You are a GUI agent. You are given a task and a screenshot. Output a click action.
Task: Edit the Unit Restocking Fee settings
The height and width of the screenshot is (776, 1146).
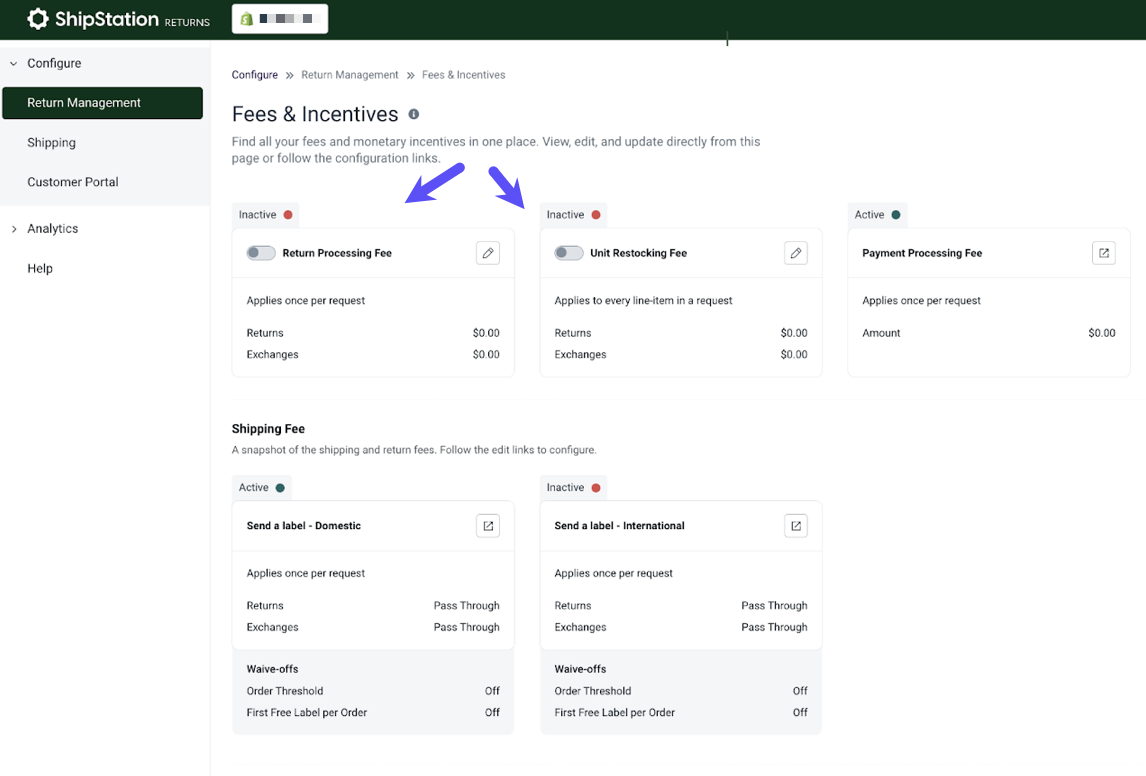tap(795, 252)
